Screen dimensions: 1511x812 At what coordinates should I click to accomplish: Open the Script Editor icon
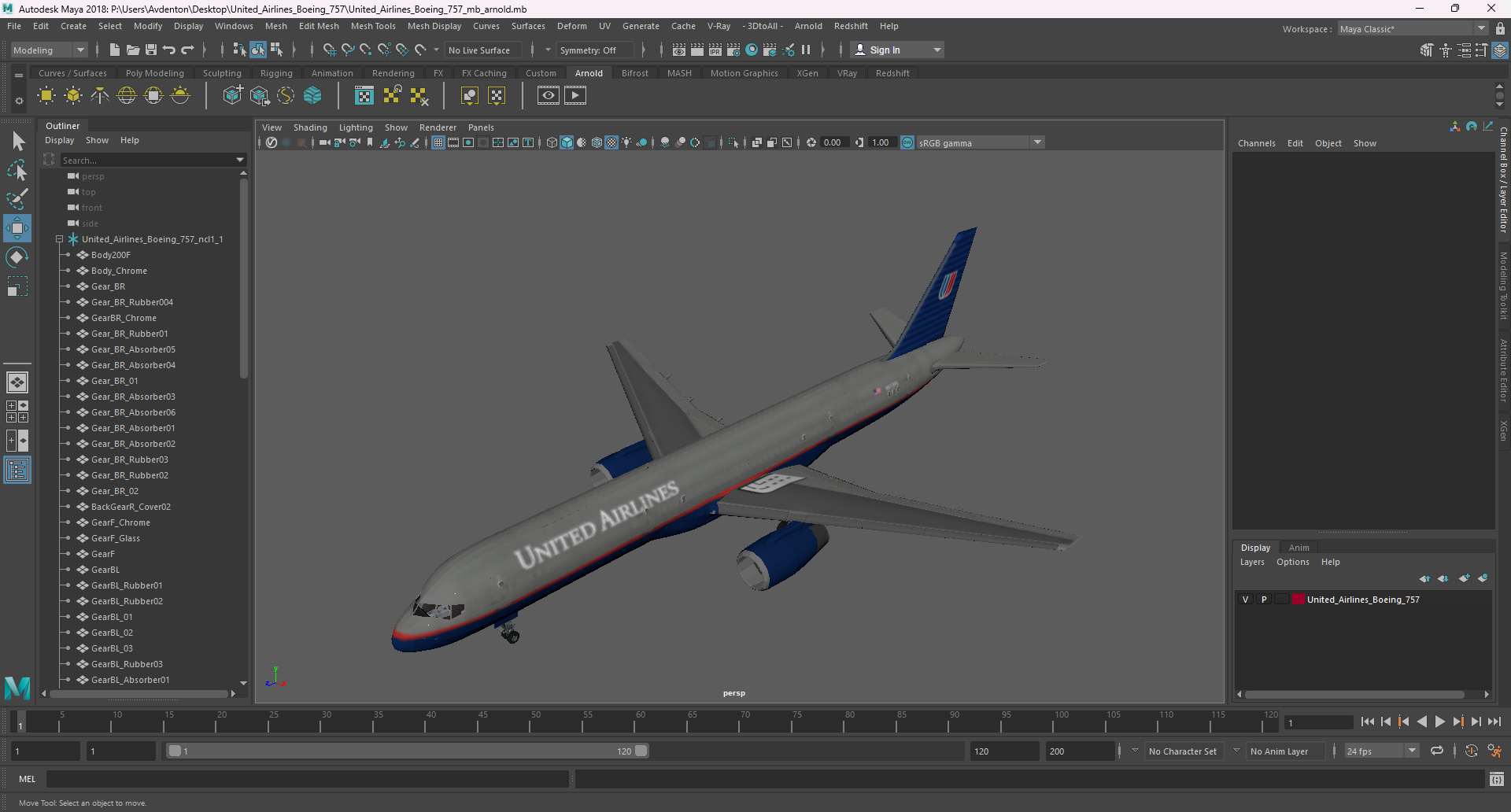1497,779
